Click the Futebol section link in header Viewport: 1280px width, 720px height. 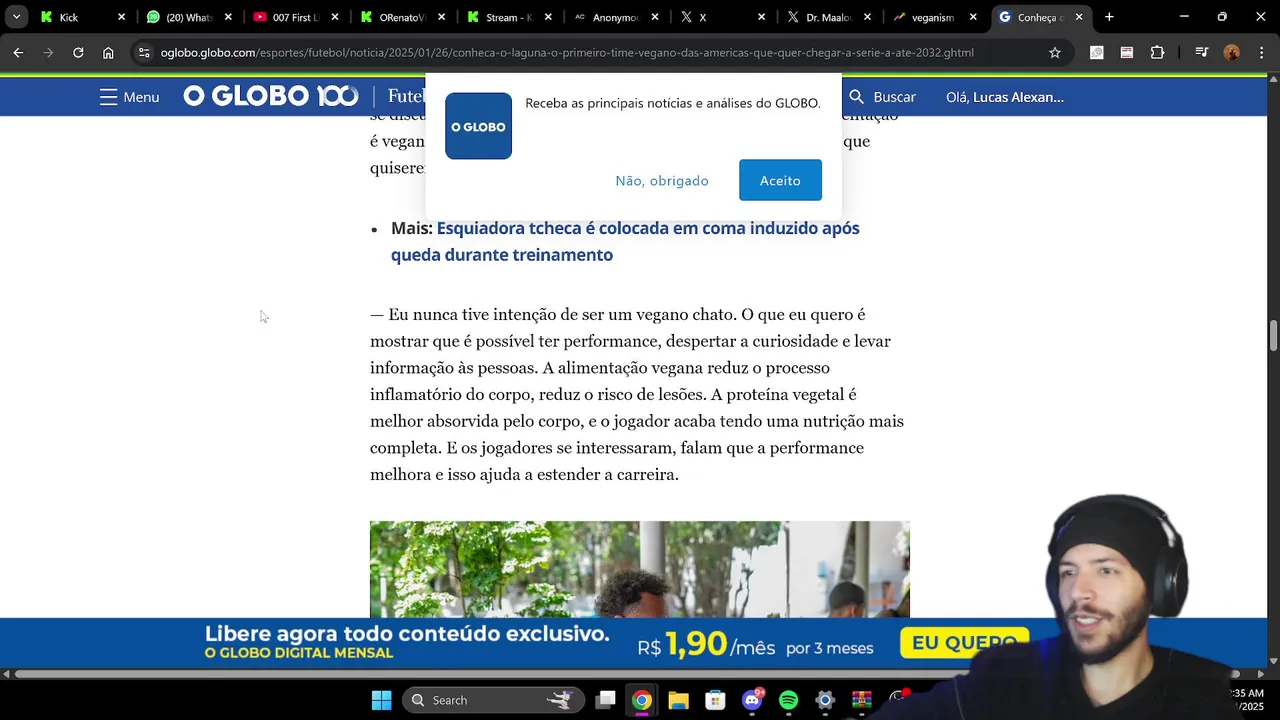coord(406,96)
